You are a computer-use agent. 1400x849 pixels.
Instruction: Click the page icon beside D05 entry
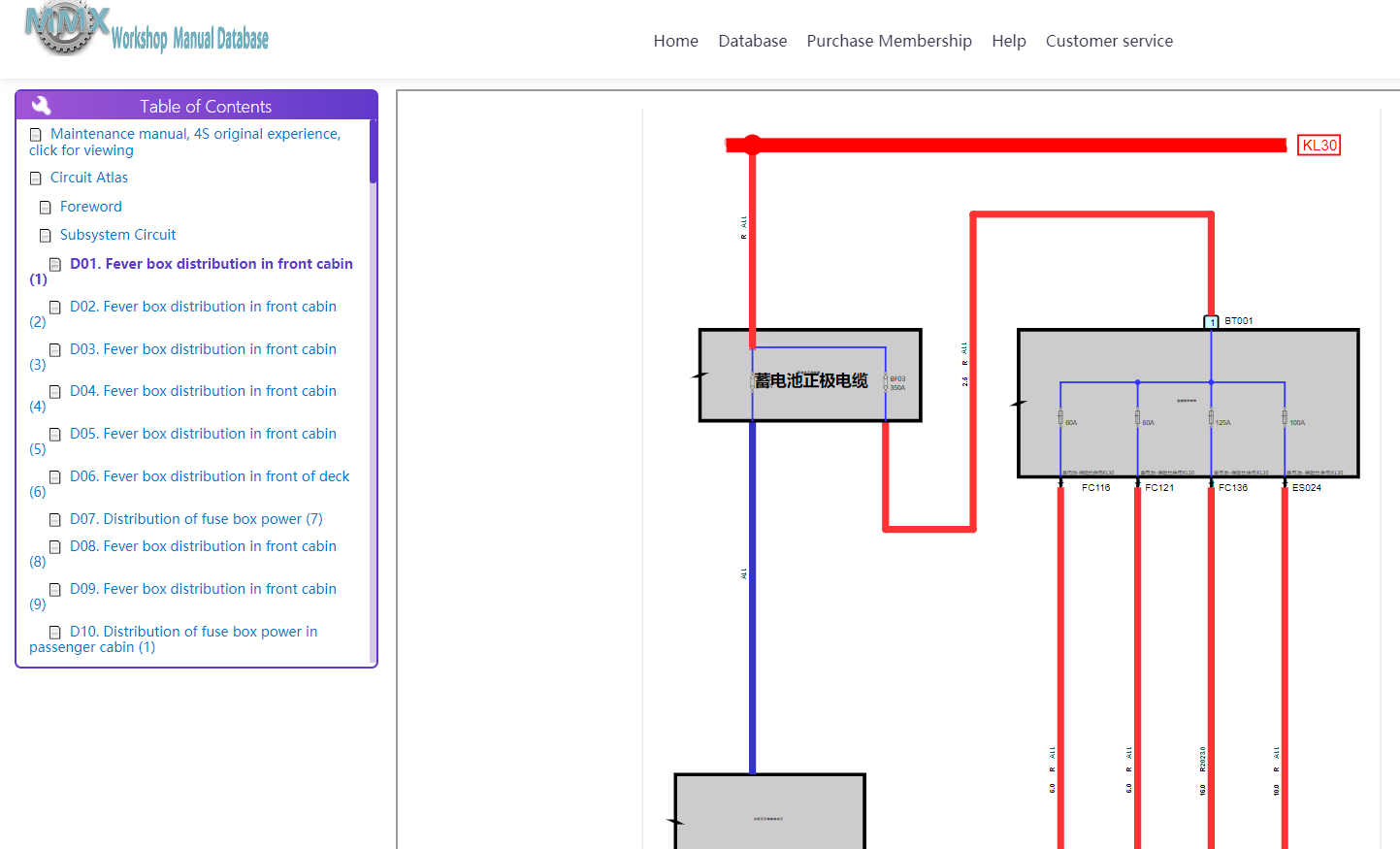[x=55, y=435]
